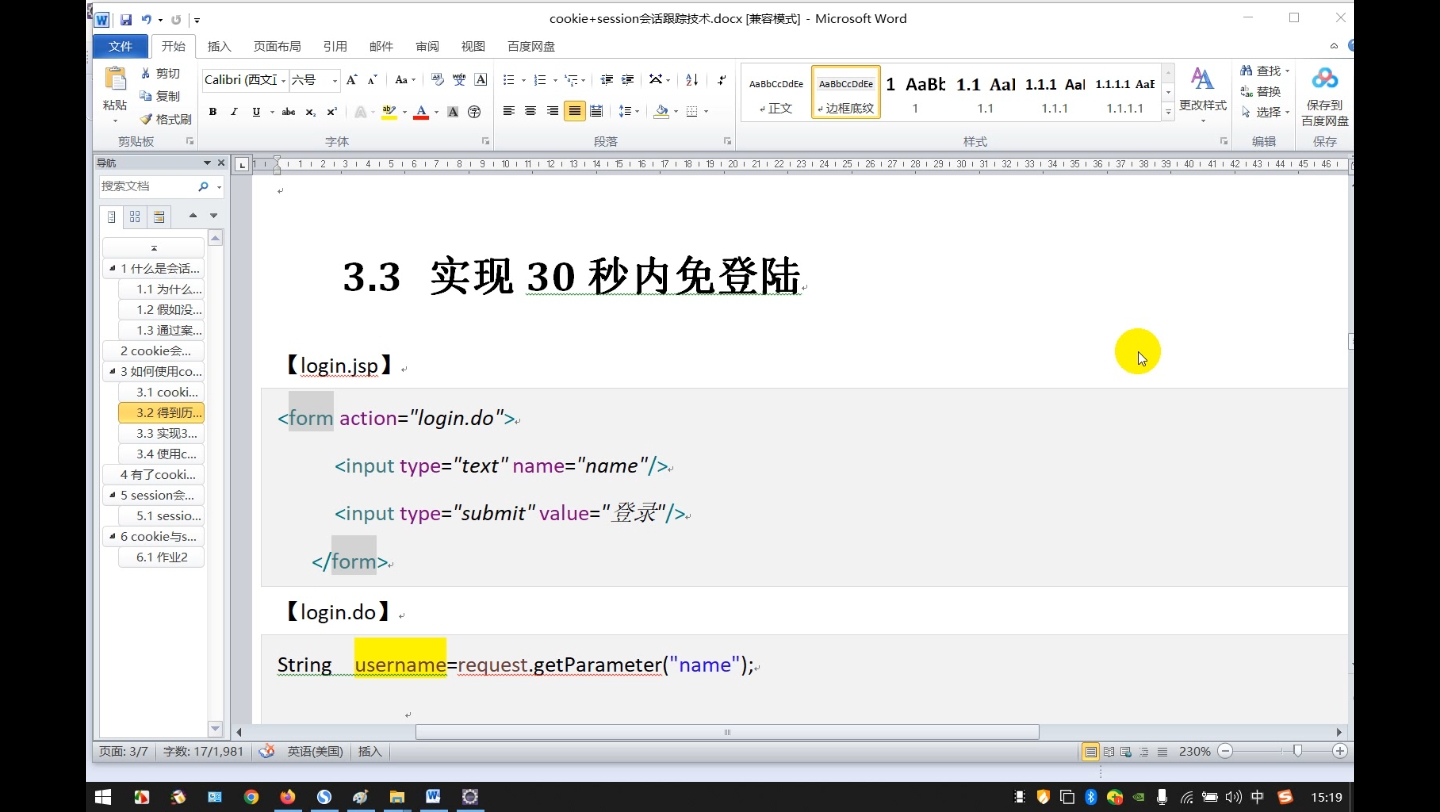Sort text with the A-Z sort icon
This screenshot has width=1440, height=812.
click(x=692, y=80)
